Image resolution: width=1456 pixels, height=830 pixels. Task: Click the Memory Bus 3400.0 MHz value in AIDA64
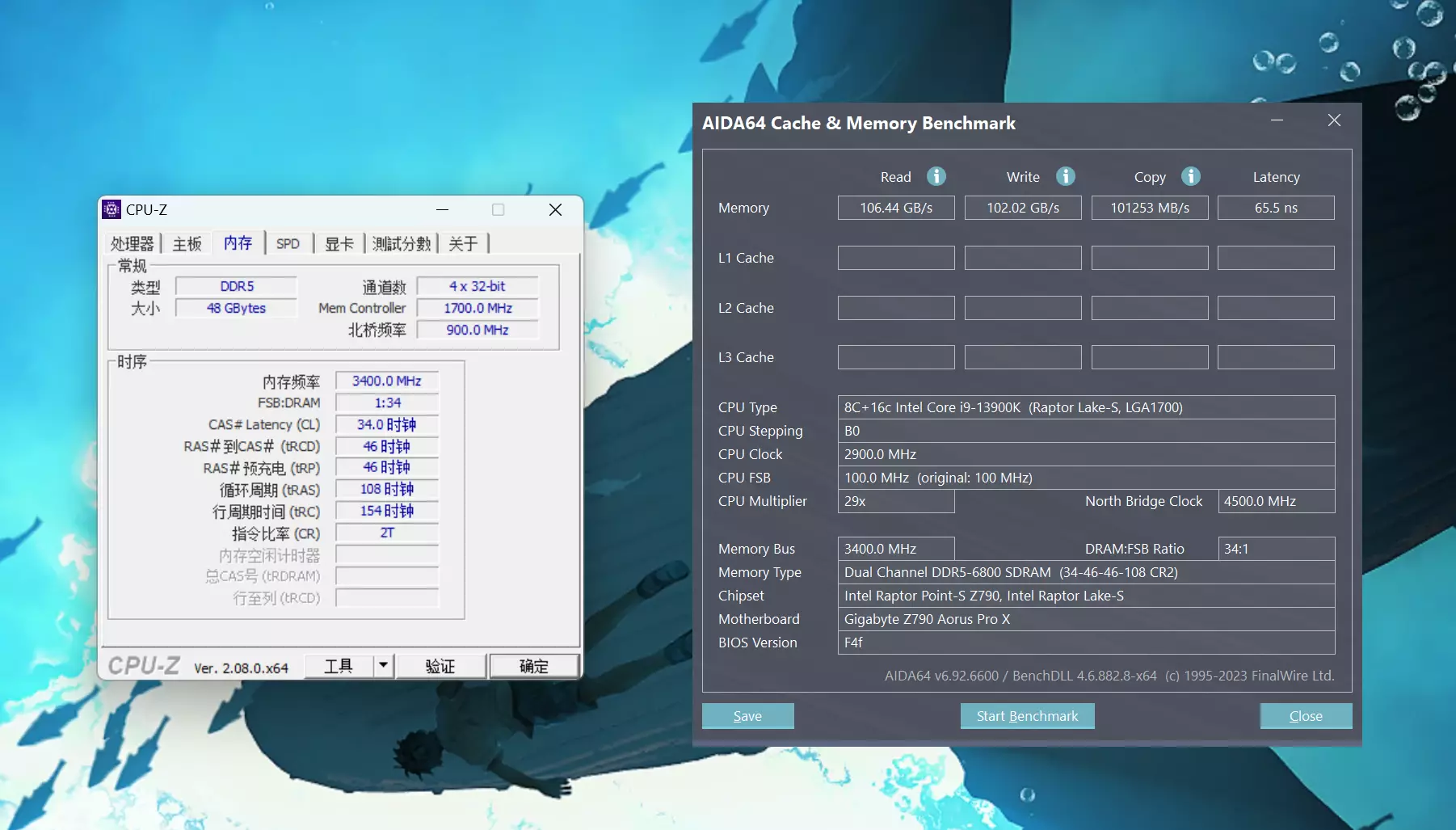click(896, 549)
